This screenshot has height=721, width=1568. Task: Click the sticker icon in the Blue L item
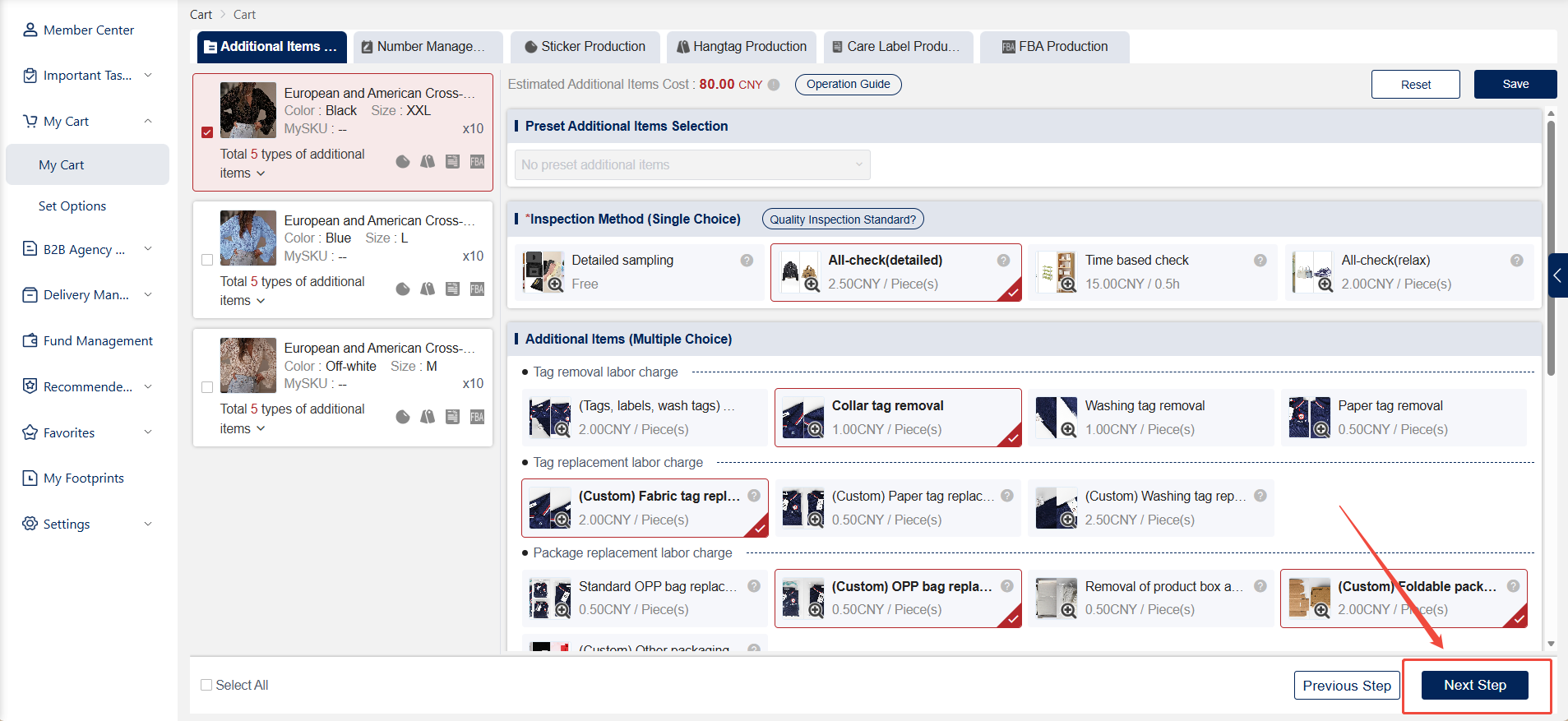(x=403, y=289)
